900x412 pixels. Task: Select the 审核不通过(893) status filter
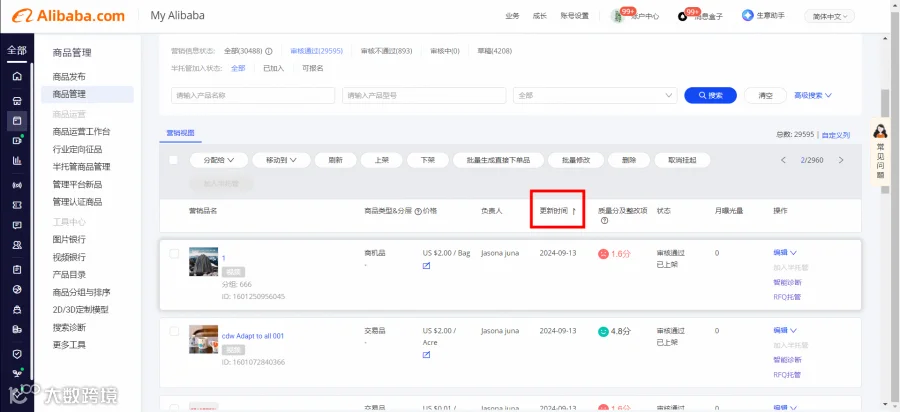(386, 51)
